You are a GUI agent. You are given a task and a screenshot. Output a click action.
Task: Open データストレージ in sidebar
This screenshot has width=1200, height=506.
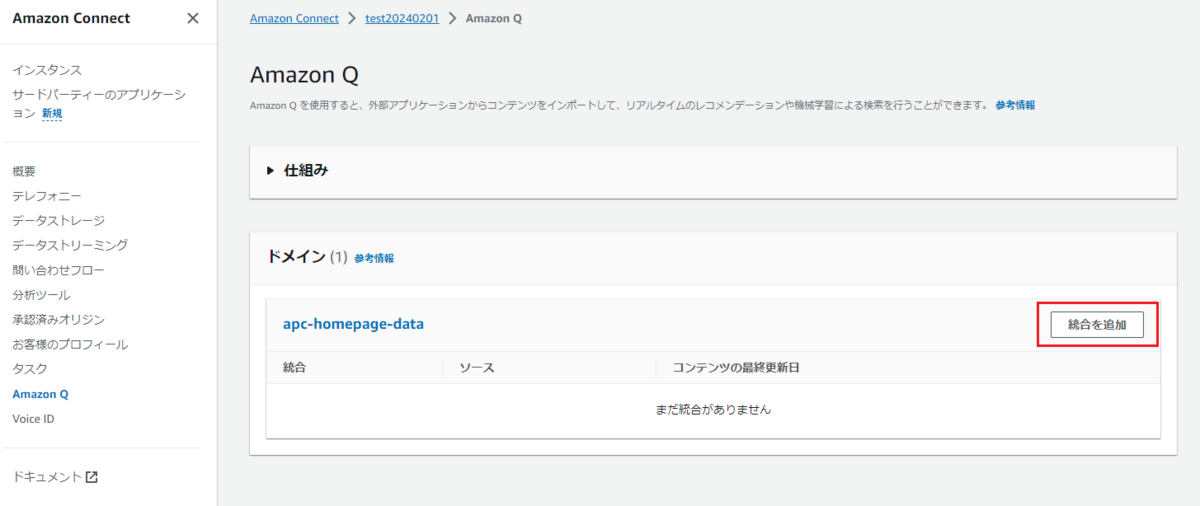(x=58, y=220)
